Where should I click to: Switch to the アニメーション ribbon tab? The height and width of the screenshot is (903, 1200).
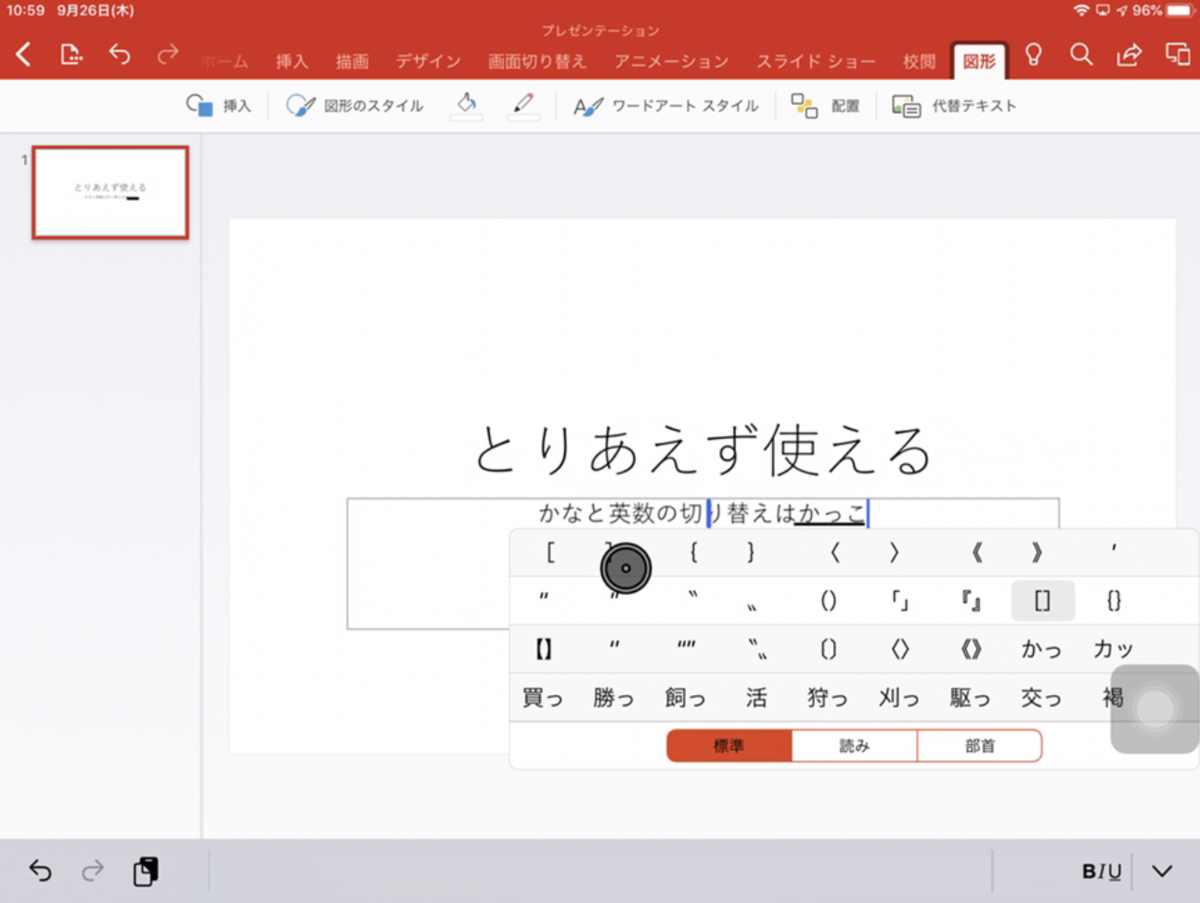point(670,61)
